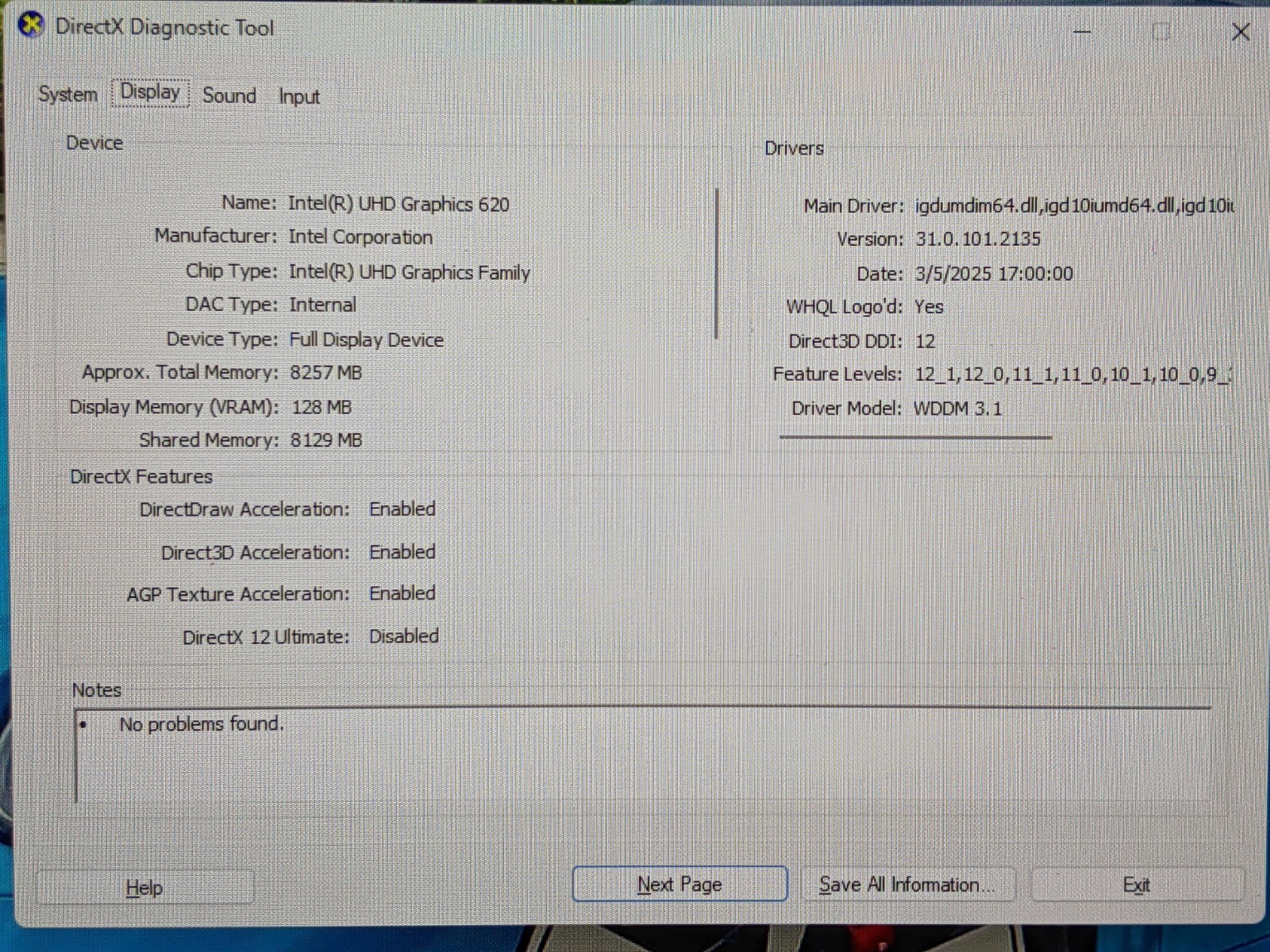The width and height of the screenshot is (1270, 952).
Task: Click the DirectX 12 Ultimate 'Disabled' status
Action: click(403, 636)
